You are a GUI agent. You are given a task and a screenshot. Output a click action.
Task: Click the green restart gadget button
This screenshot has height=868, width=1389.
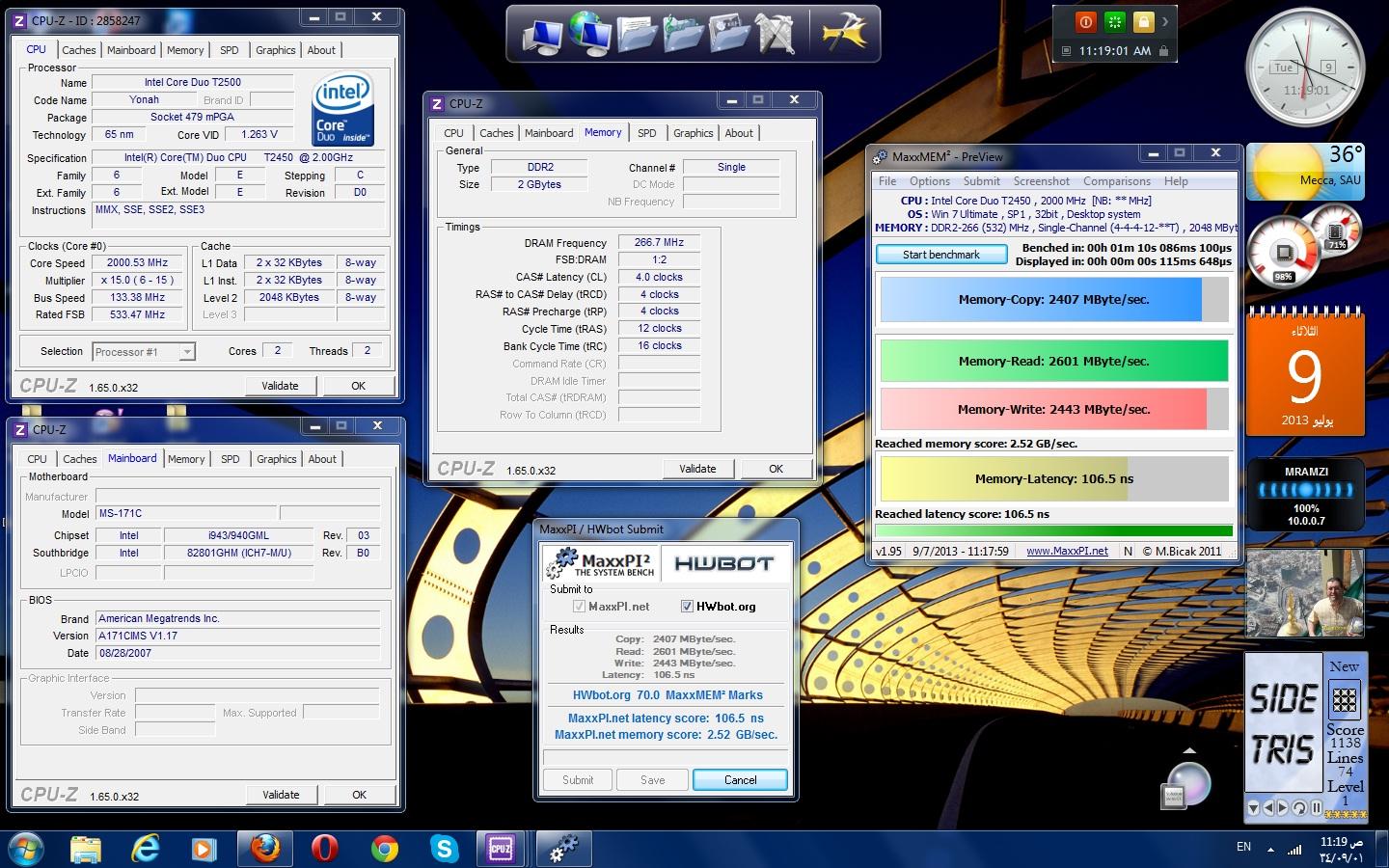1114,21
